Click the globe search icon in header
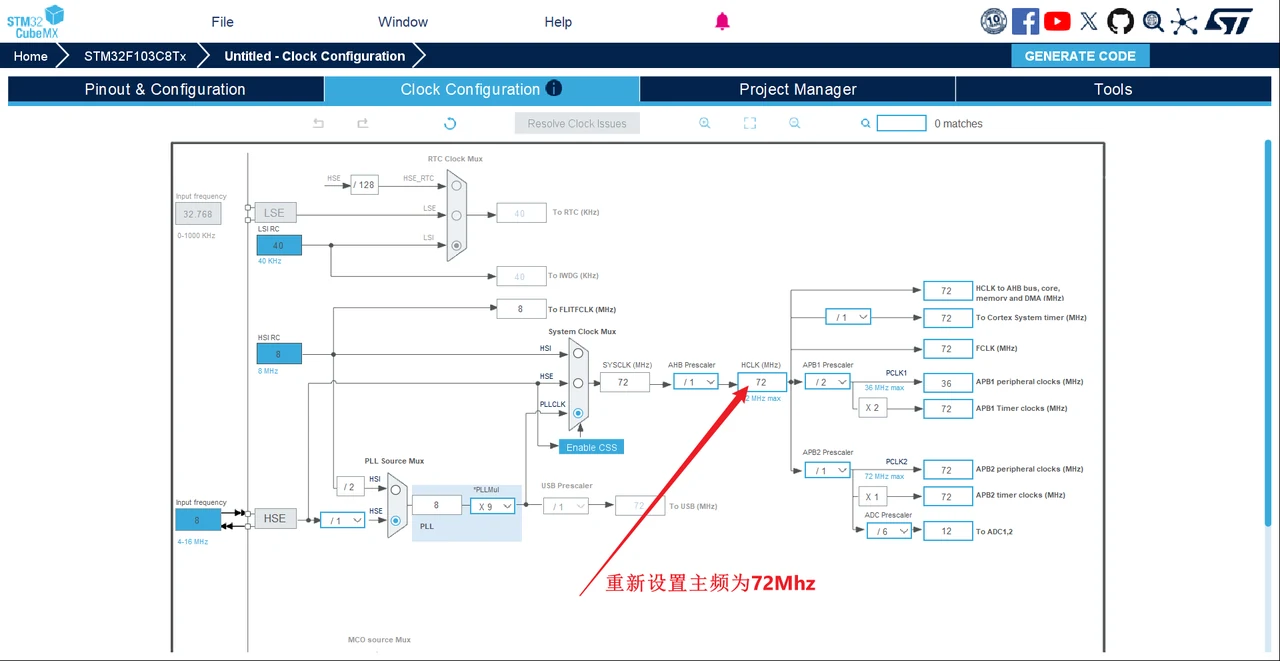 pos(1153,21)
